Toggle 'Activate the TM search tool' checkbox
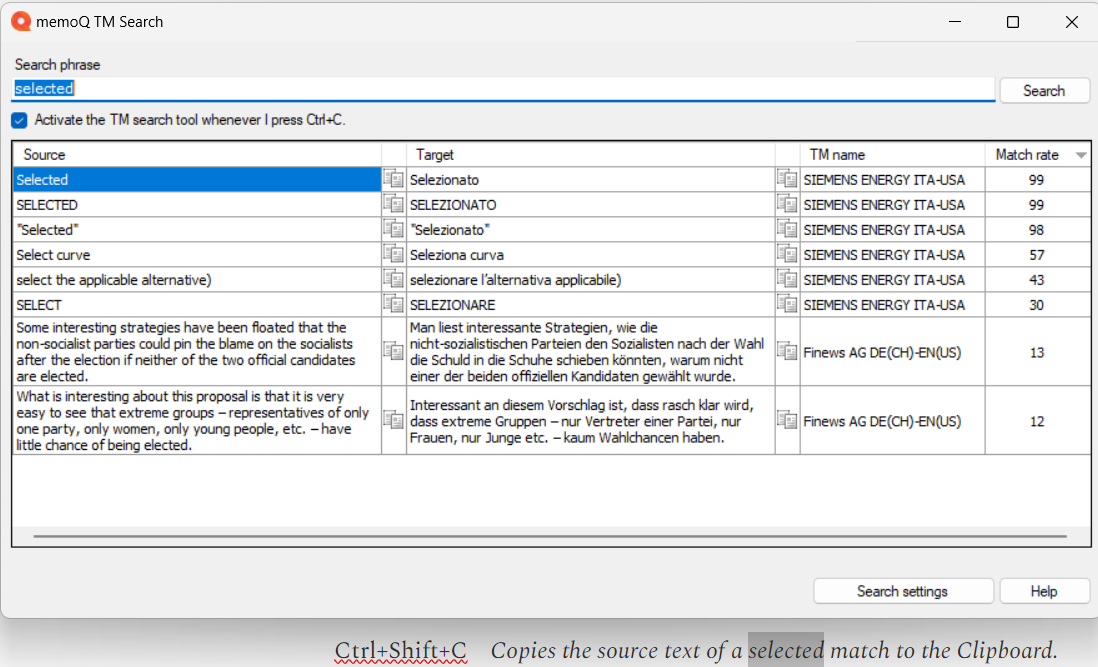Viewport: 1098px width, 667px height. 20,120
